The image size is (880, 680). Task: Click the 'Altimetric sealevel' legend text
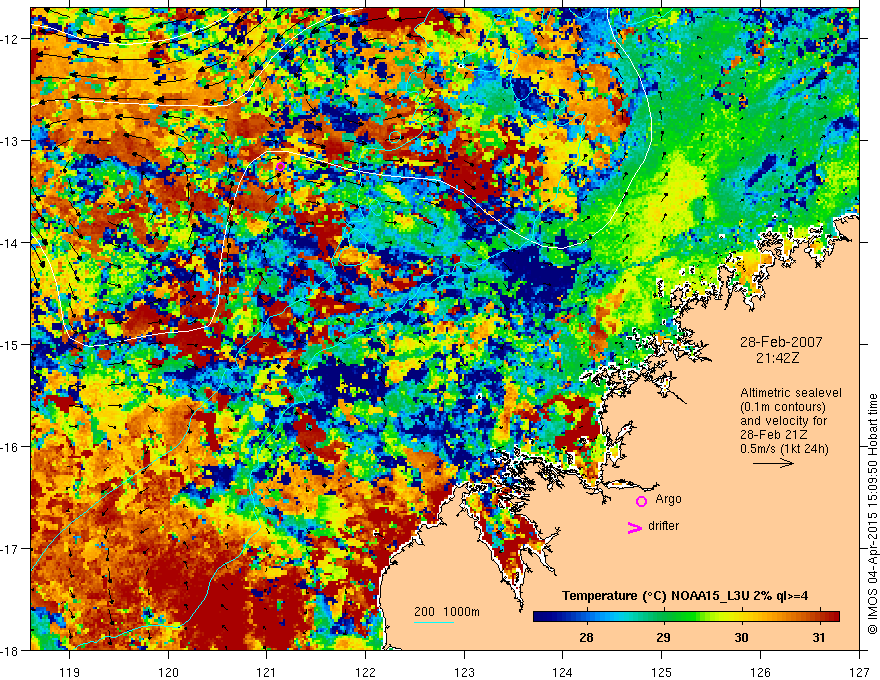tap(788, 392)
